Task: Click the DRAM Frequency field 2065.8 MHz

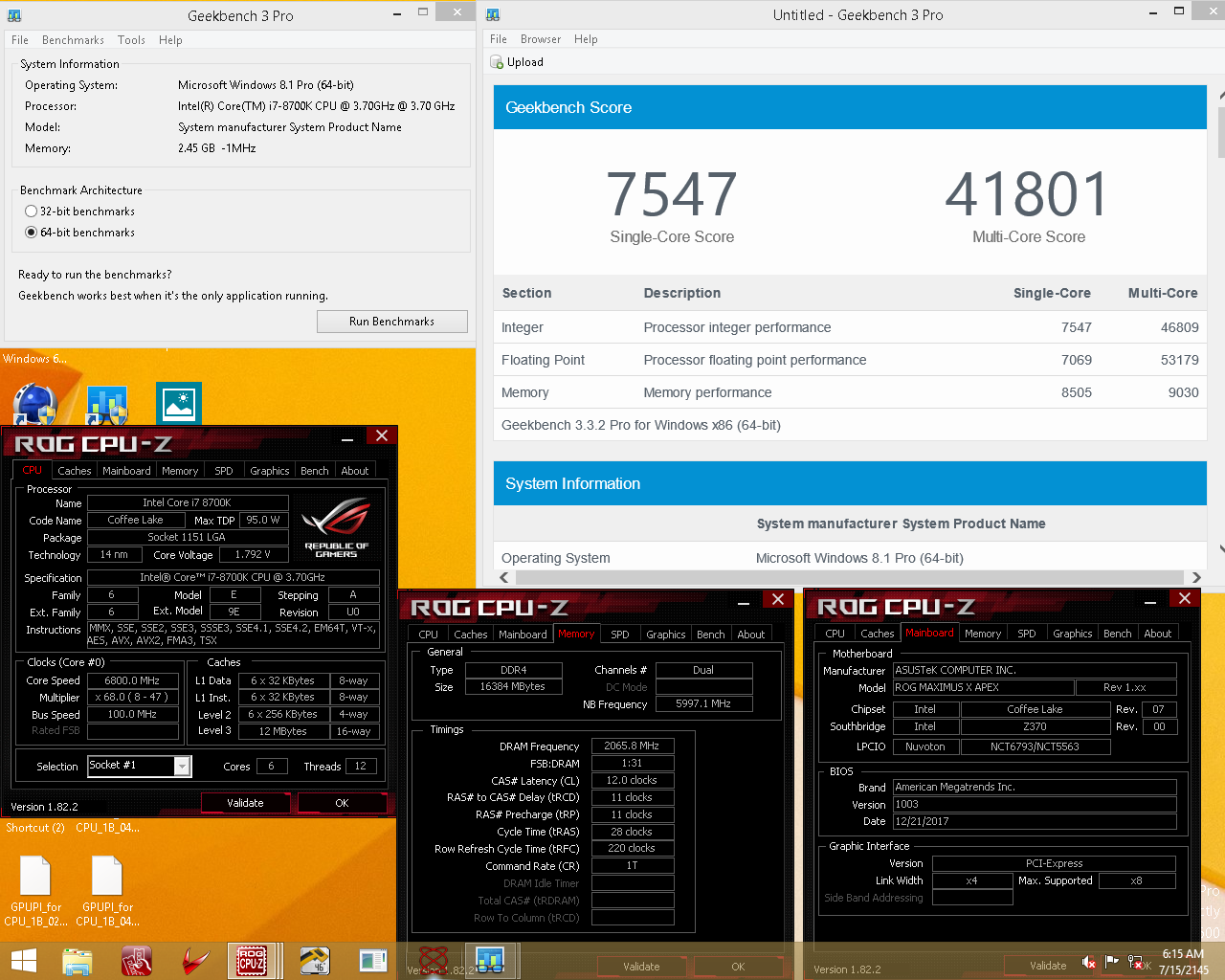Action: [x=633, y=746]
